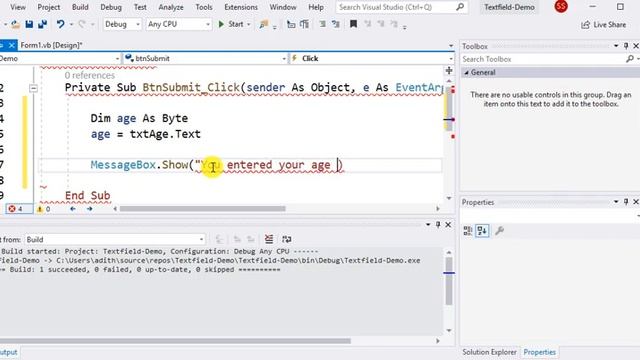Viewport: 640px width, 360px height.
Task: Open the Analyze menu
Action: coord(171,7)
